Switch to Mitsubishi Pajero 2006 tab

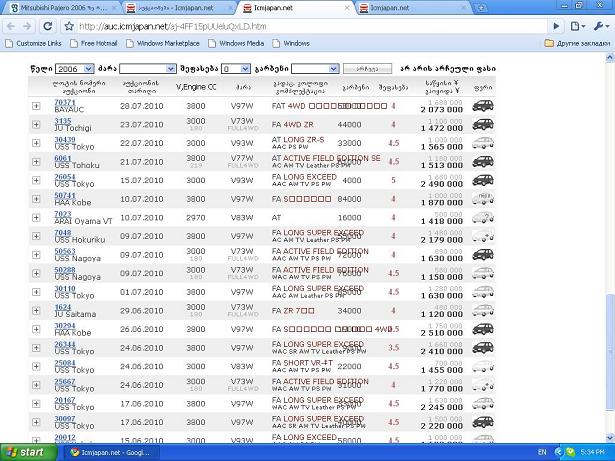63,8
